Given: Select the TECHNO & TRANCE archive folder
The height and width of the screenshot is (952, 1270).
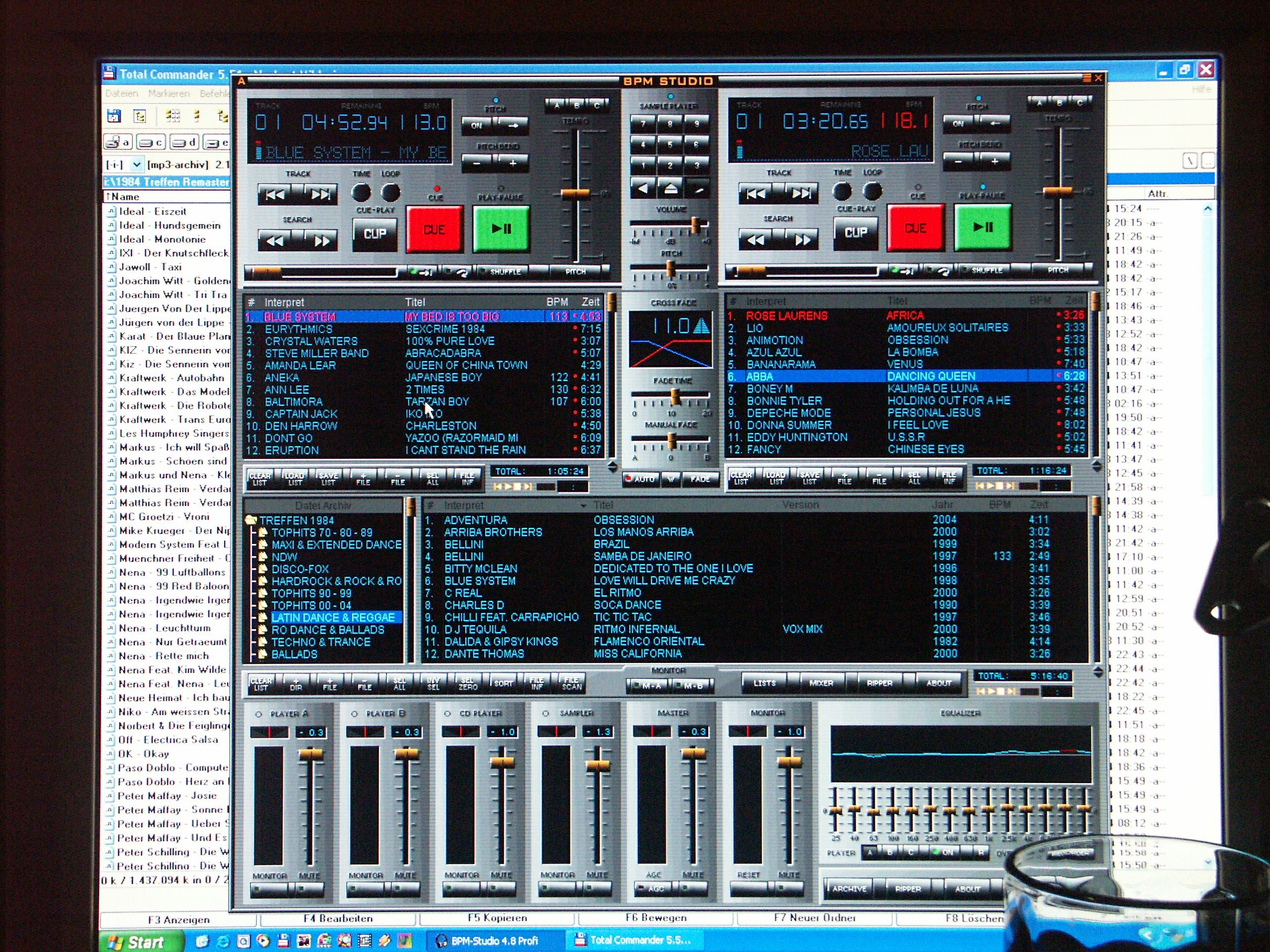Looking at the screenshot, I should pyautogui.click(x=320, y=642).
